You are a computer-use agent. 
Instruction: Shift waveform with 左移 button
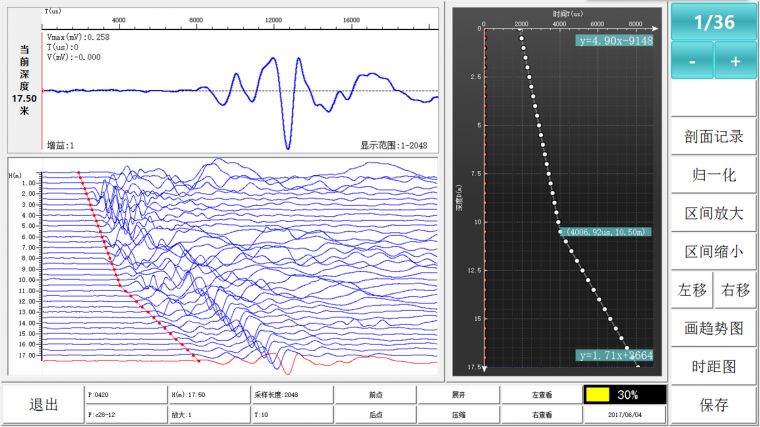click(692, 290)
